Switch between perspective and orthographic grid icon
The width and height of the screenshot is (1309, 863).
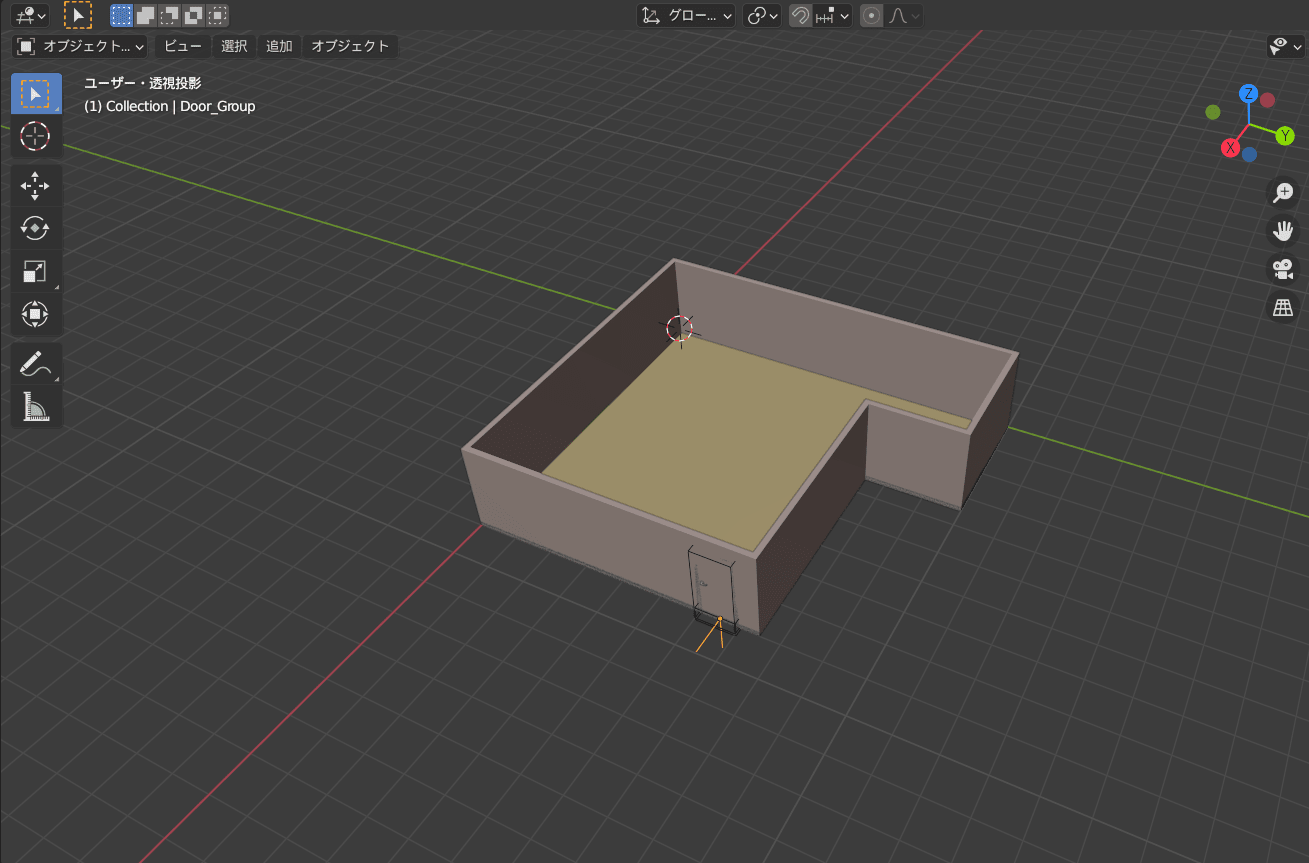pyautogui.click(x=1282, y=307)
